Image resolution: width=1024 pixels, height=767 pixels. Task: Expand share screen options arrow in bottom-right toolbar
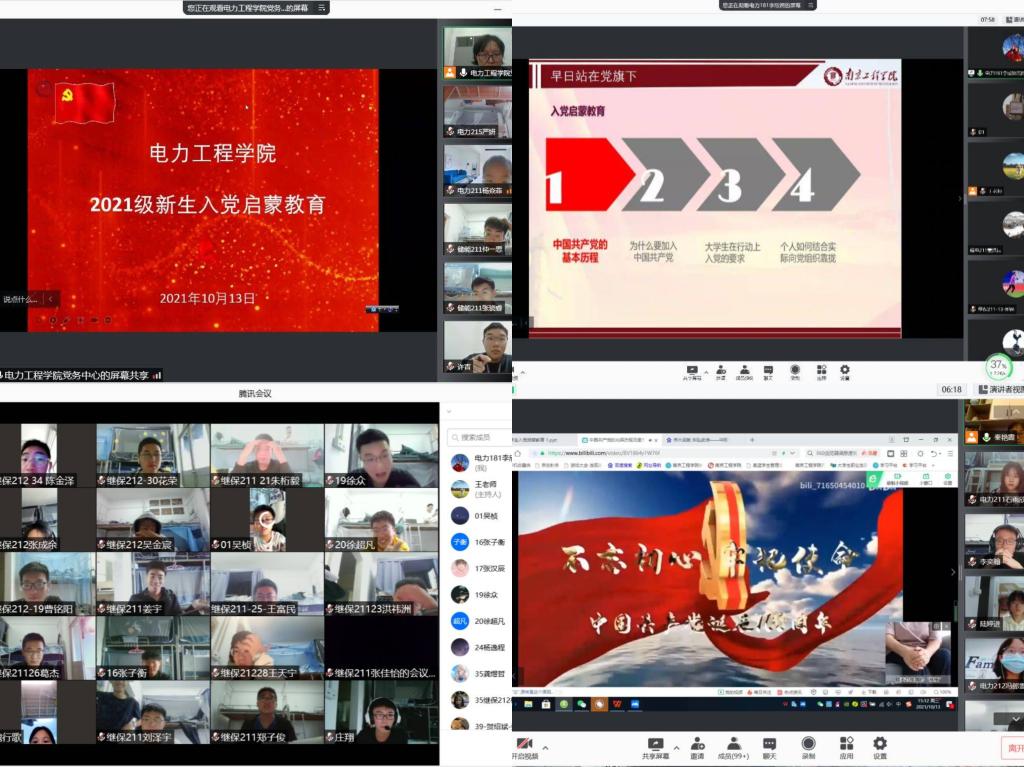[x=676, y=746]
